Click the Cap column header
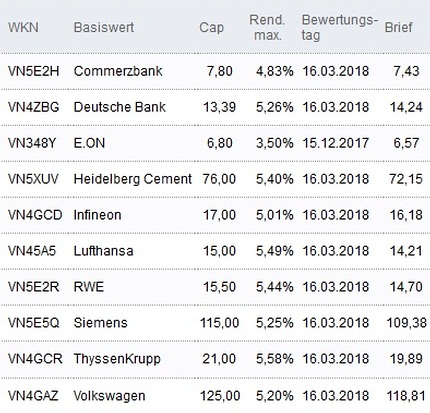The height and width of the screenshot is (413, 430). pyautogui.click(x=211, y=28)
